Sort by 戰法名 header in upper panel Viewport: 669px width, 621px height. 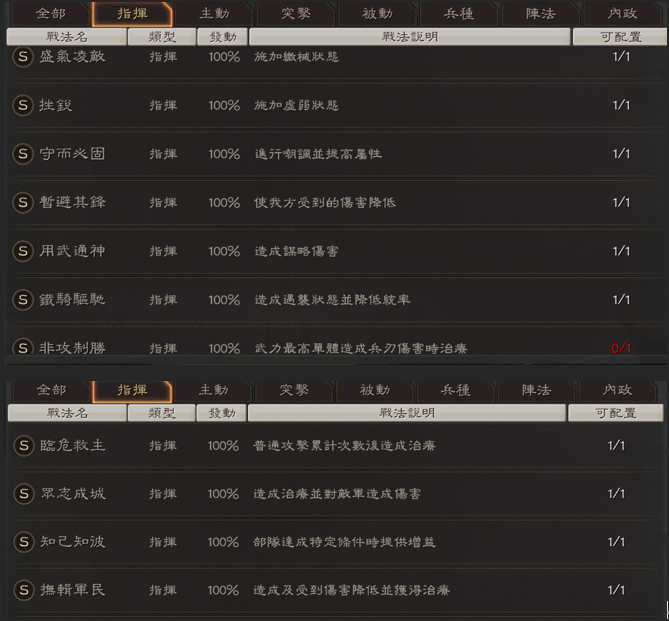click(x=66, y=36)
